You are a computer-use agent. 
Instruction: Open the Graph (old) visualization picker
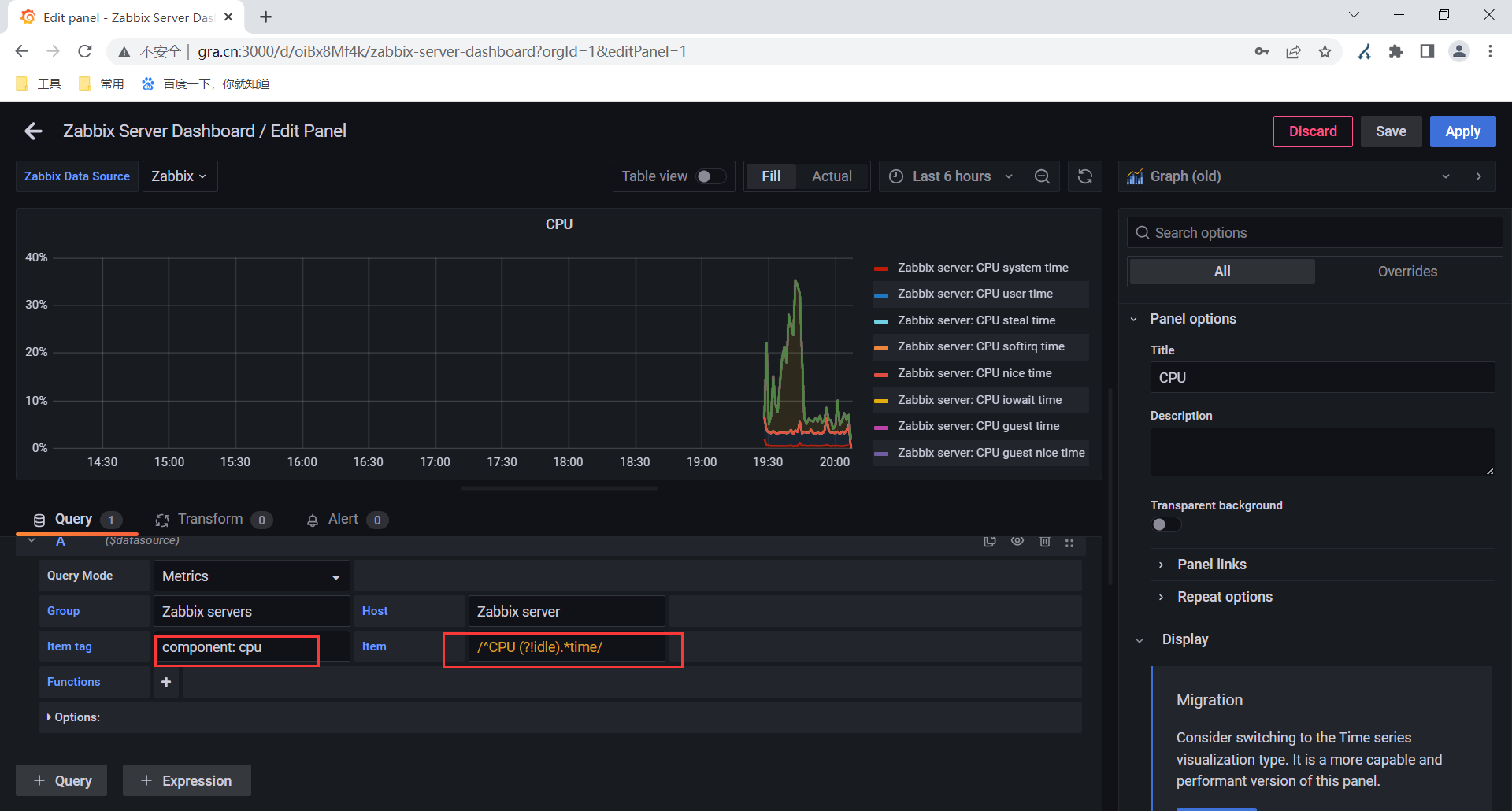(x=1289, y=176)
